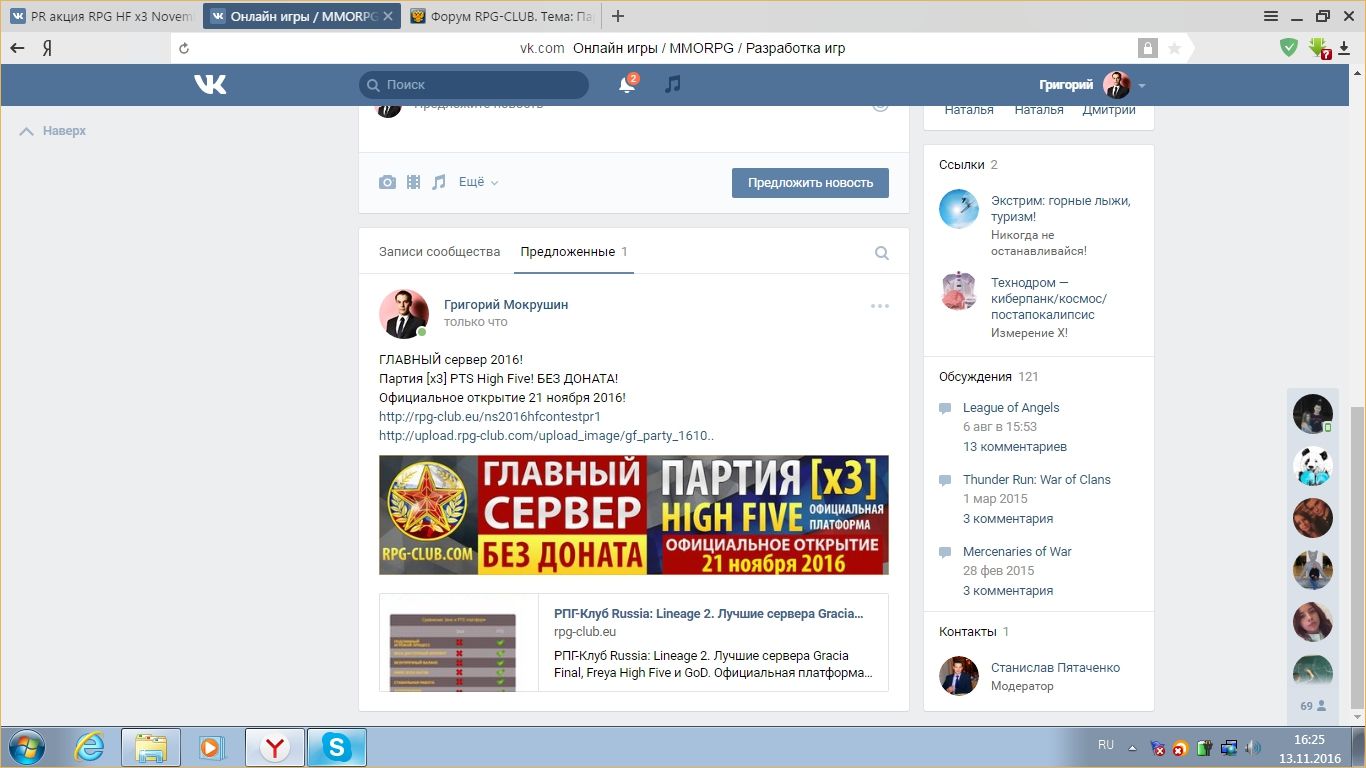Viewport: 1366px width, 768px height.
Task: Select the Предложенные tab
Action: [567, 252]
